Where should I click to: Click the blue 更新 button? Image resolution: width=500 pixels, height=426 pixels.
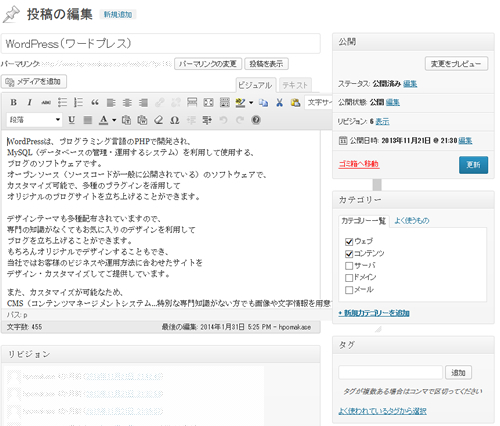point(473,165)
